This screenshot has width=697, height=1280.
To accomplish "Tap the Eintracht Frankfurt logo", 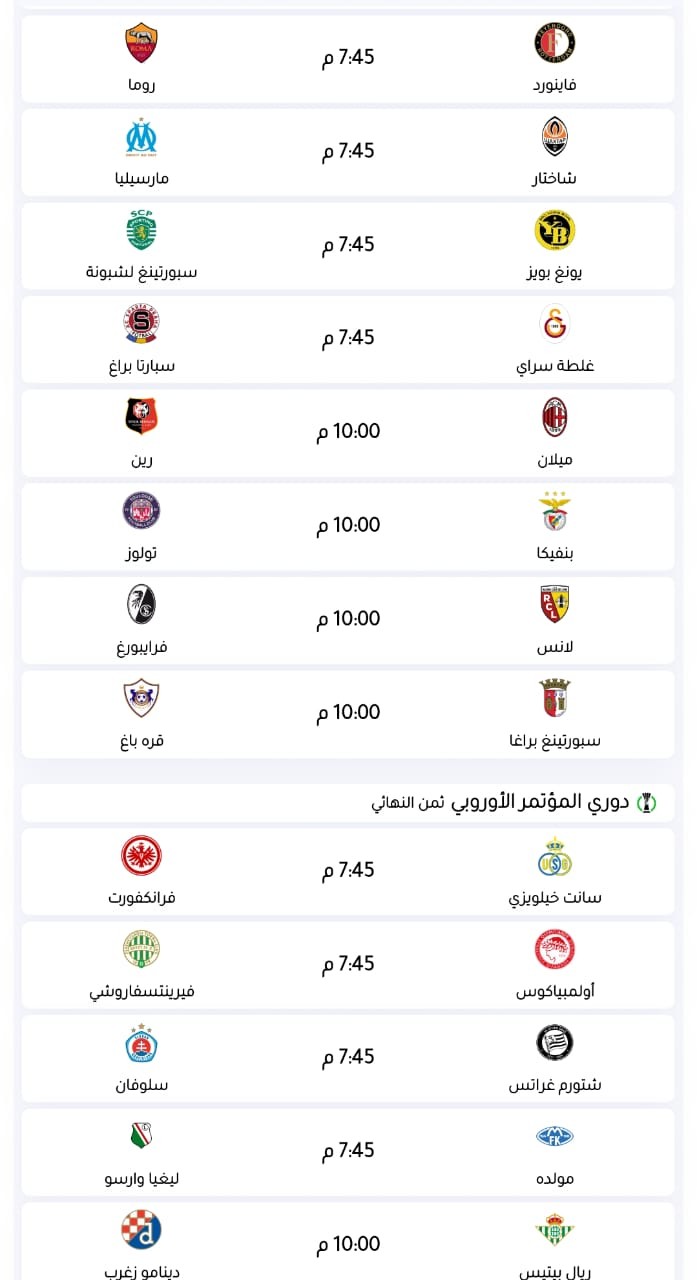I will click(141, 856).
